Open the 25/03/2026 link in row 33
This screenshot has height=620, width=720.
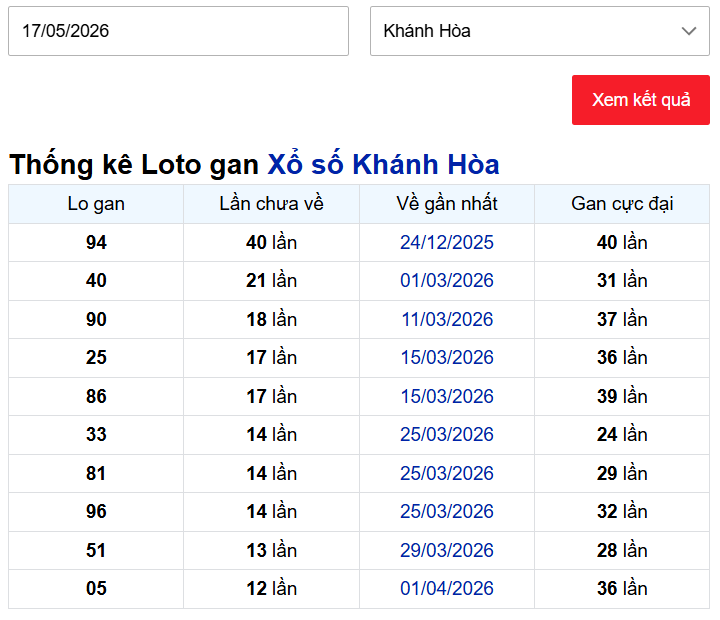(447, 434)
